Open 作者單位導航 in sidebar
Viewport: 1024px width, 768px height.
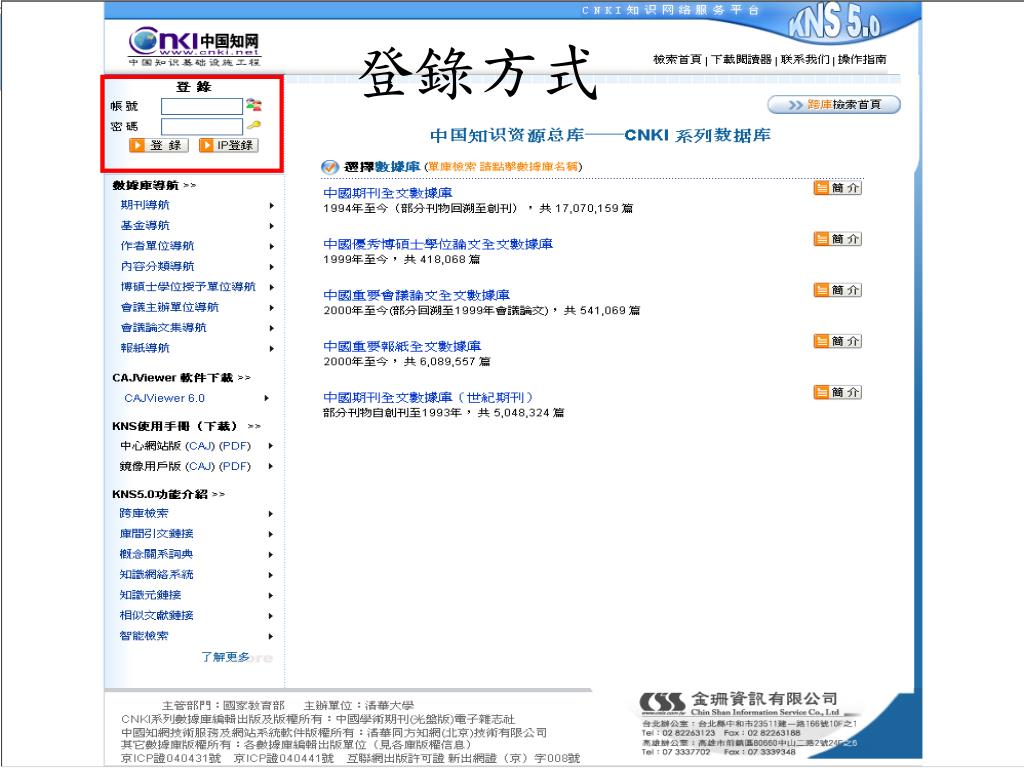pyautogui.click(x=157, y=246)
